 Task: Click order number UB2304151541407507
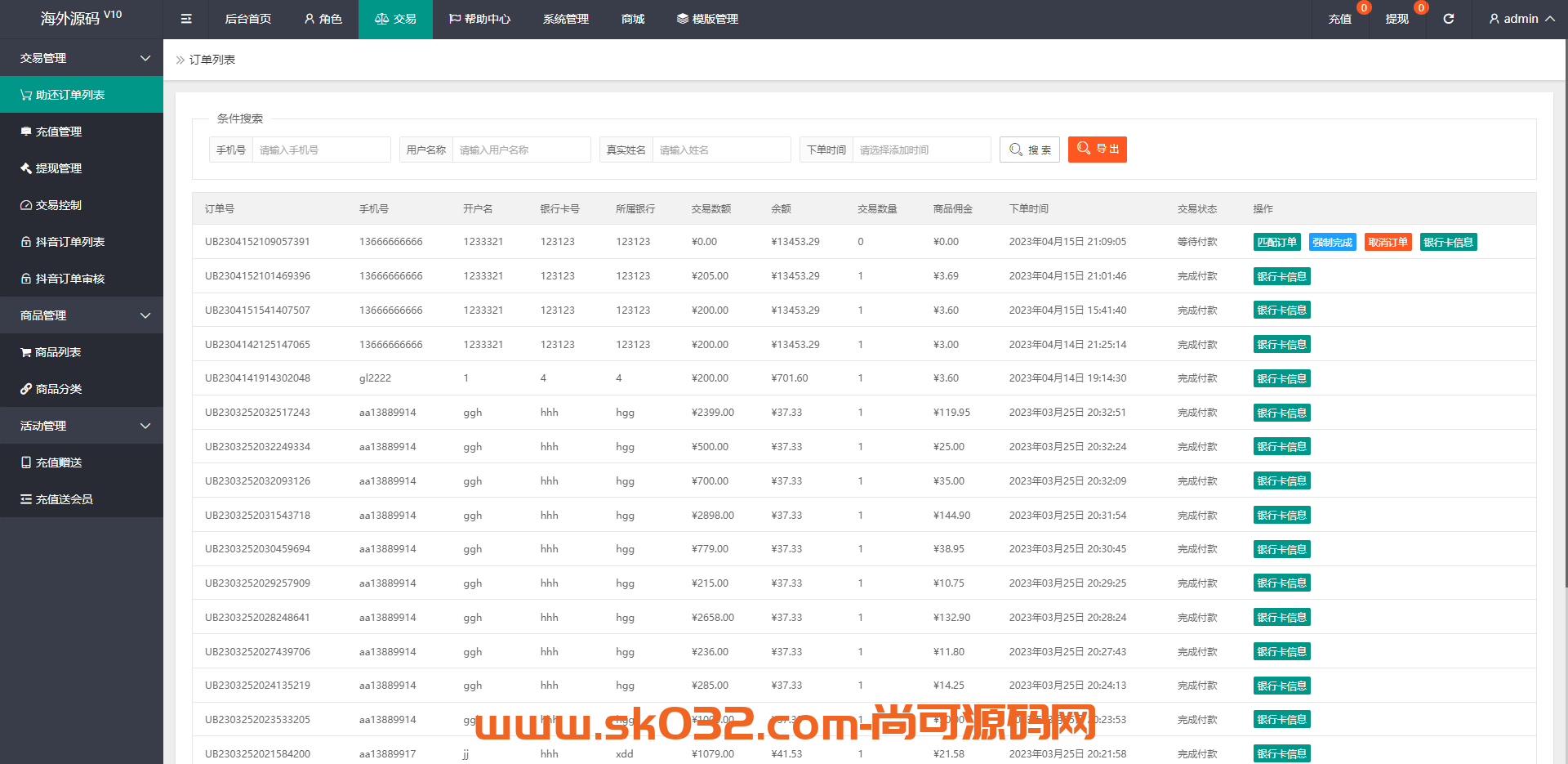click(257, 311)
